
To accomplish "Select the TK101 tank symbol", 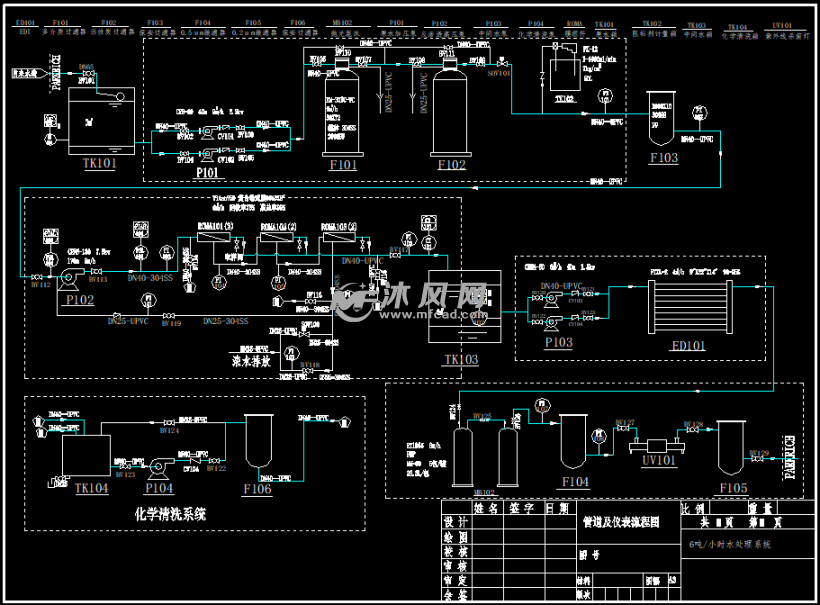I will pyautogui.click(x=101, y=121).
